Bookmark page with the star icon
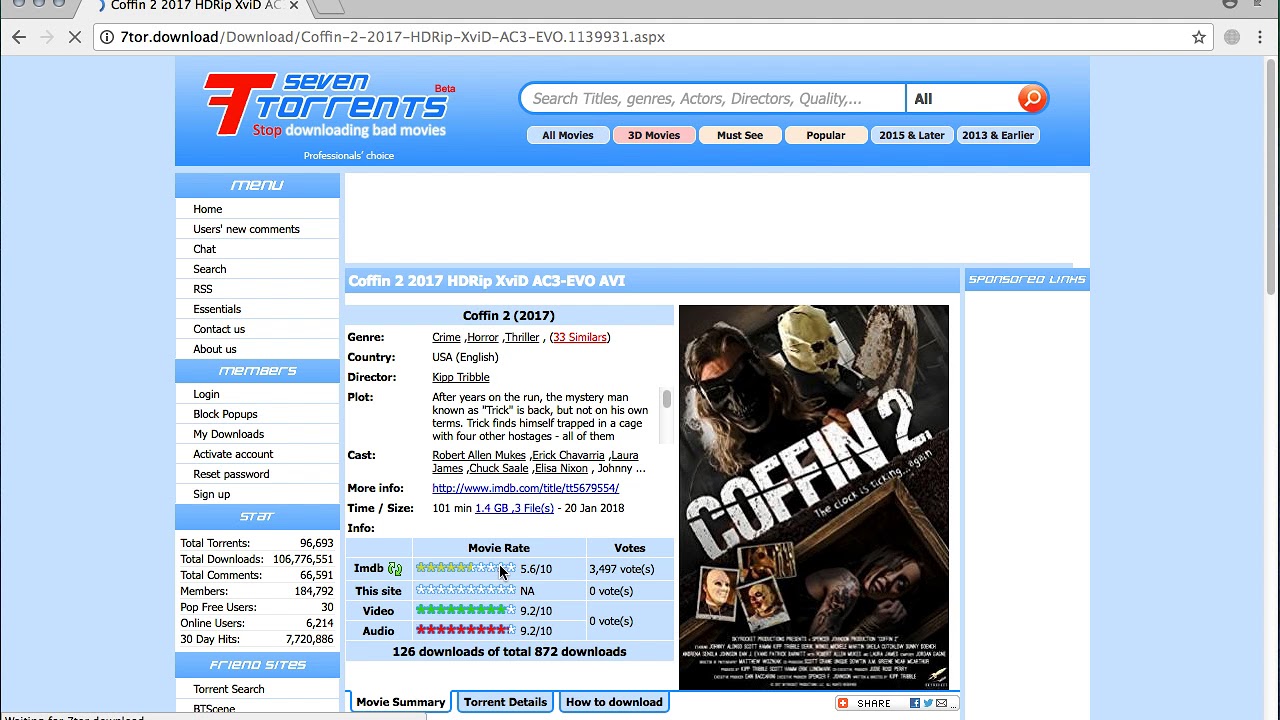Image resolution: width=1280 pixels, height=720 pixels. click(1199, 37)
